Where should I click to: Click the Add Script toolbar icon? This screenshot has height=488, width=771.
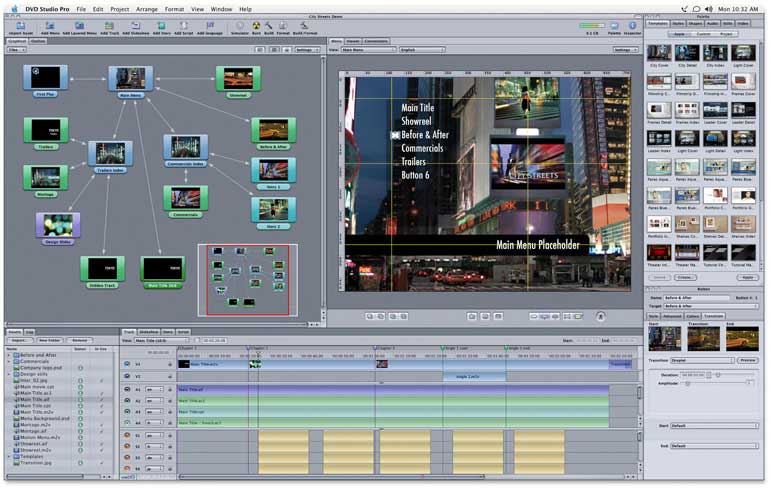point(183,26)
